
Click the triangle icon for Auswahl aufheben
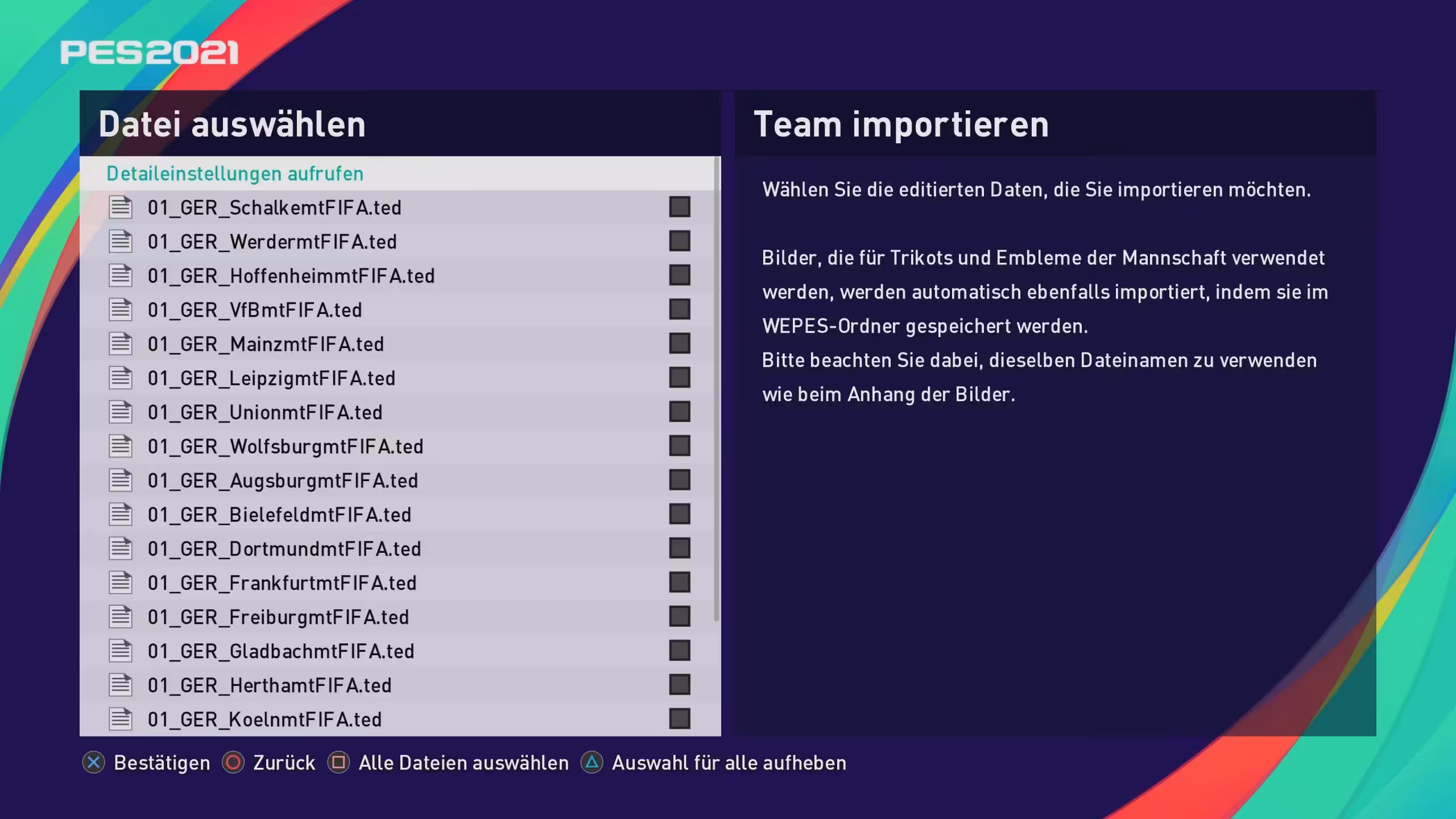coord(591,763)
